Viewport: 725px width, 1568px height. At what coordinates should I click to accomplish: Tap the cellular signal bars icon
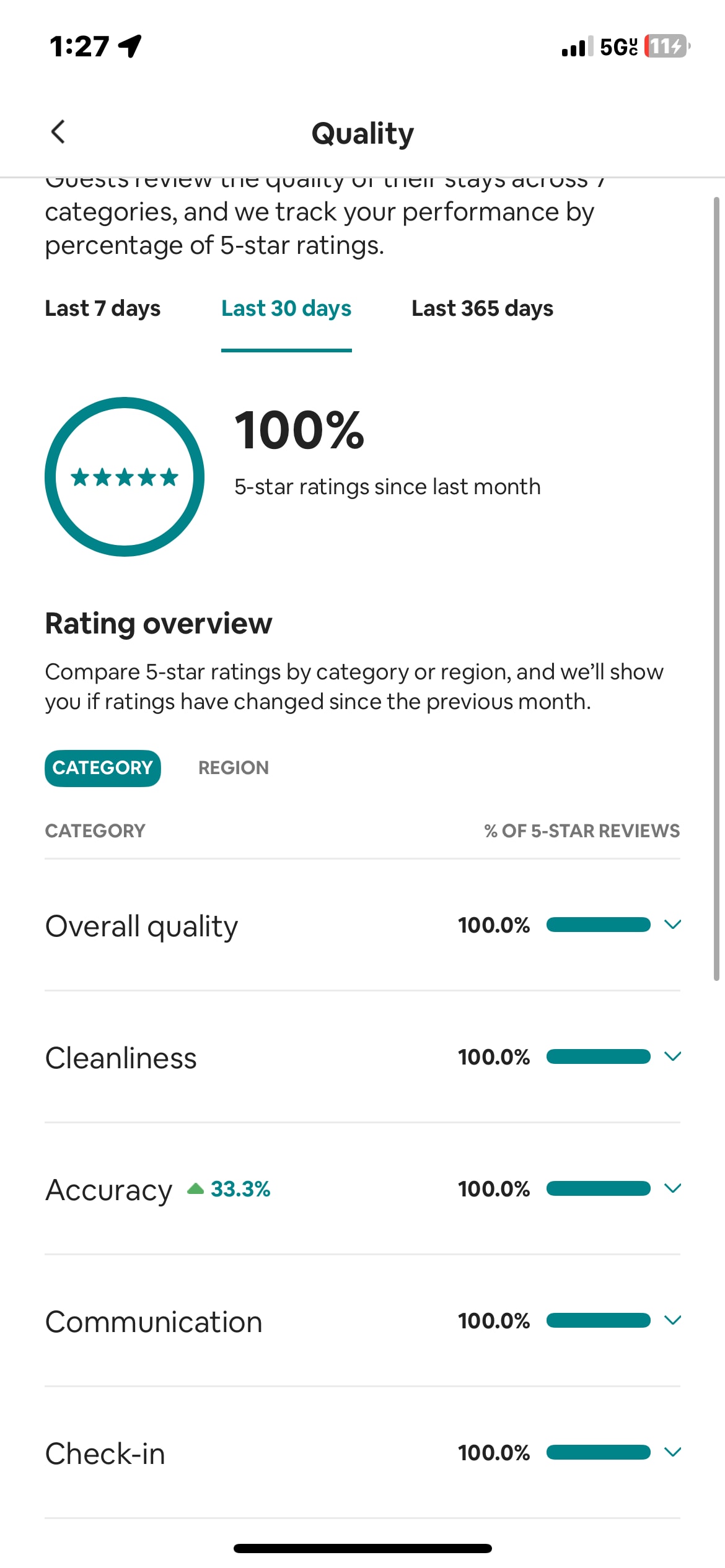577,46
